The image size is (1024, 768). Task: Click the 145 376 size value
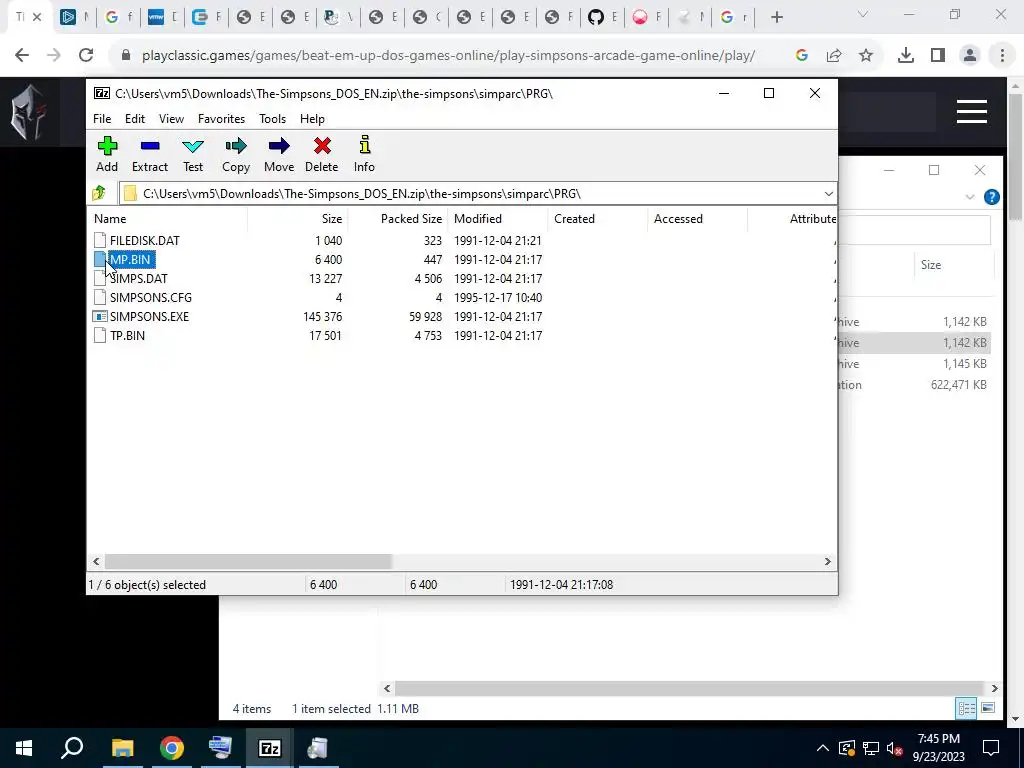pos(322,317)
